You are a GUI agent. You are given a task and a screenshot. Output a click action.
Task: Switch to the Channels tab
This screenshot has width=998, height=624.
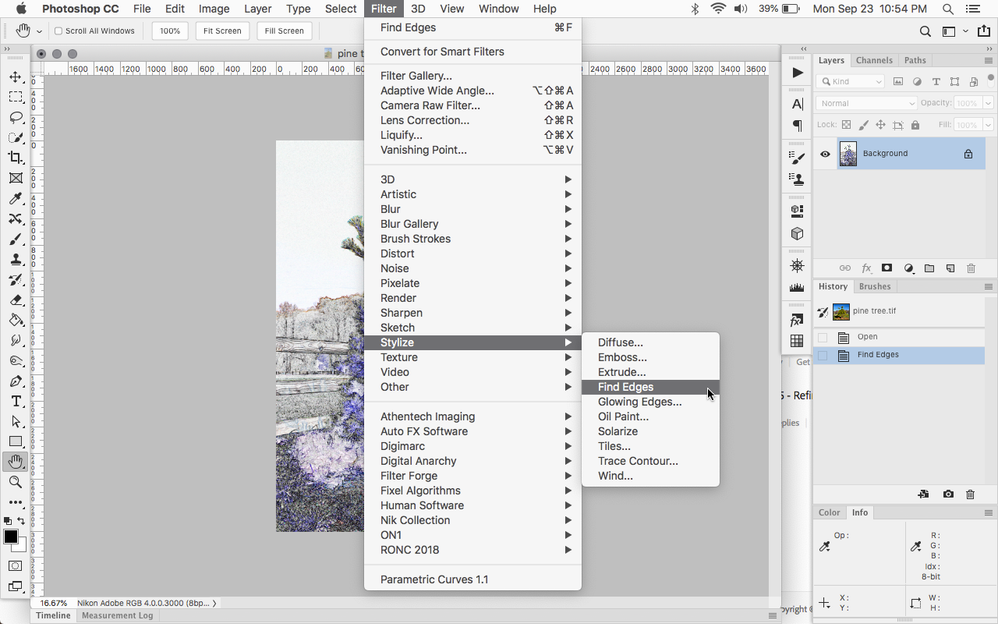[x=874, y=60]
